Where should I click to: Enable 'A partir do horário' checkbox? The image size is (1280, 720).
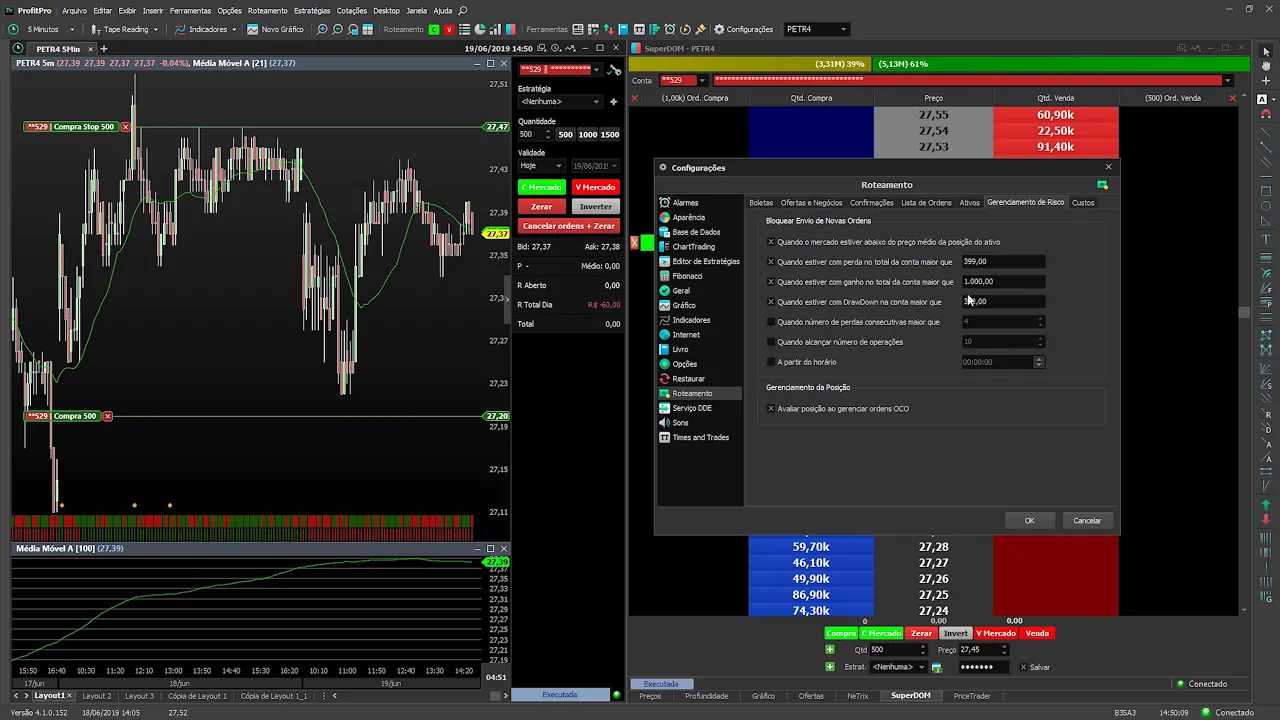(771, 362)
